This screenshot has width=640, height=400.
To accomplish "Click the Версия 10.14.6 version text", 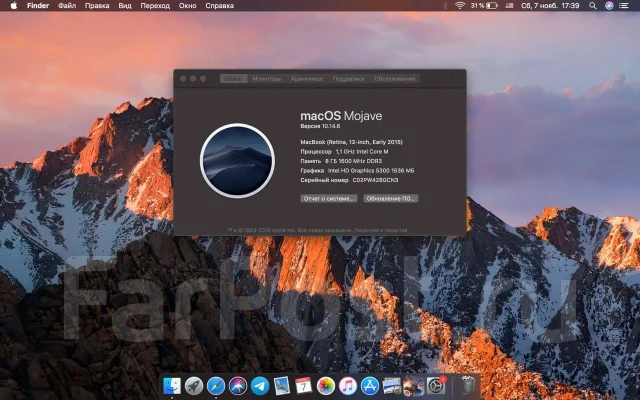I will [x=320, y=126].
